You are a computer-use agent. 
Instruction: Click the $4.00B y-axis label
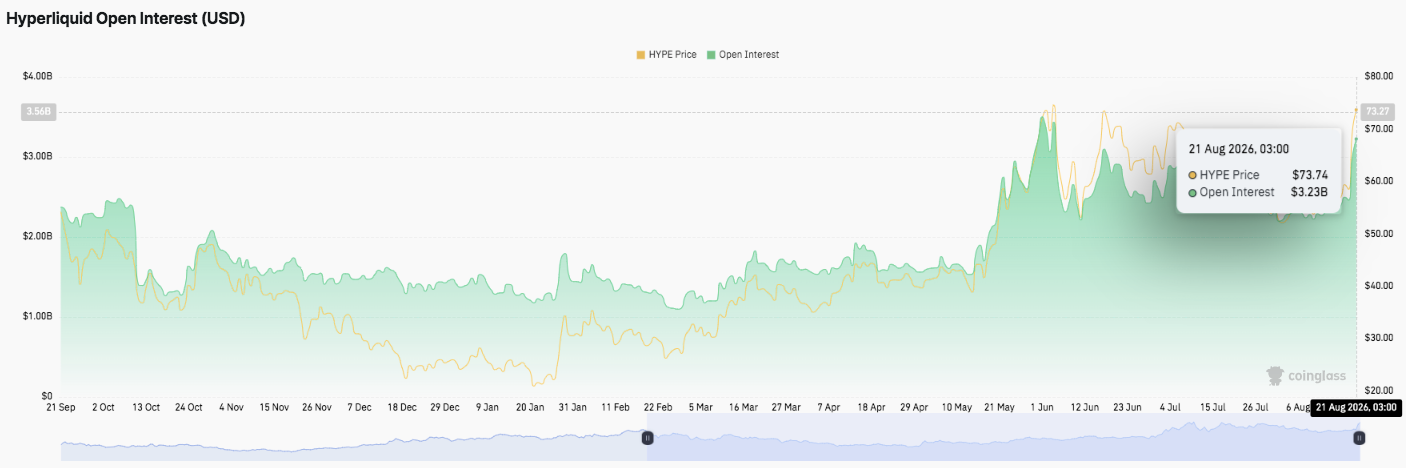point(37,76)
